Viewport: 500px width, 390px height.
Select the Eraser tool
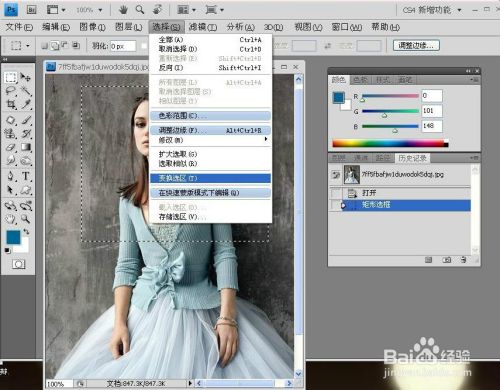click(x=11, y=147)
